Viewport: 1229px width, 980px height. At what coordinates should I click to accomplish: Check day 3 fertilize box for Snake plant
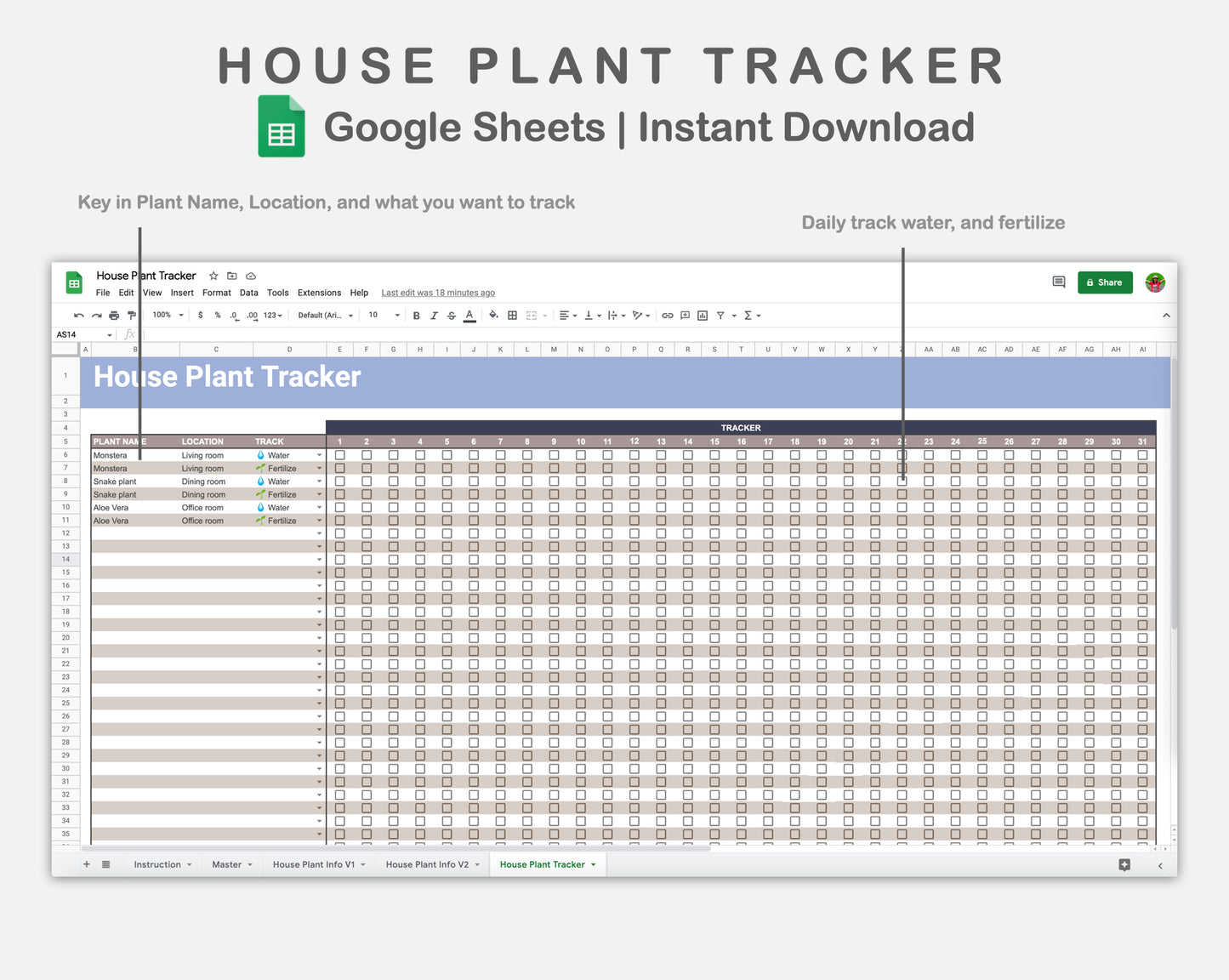click(x=393, y=493)
